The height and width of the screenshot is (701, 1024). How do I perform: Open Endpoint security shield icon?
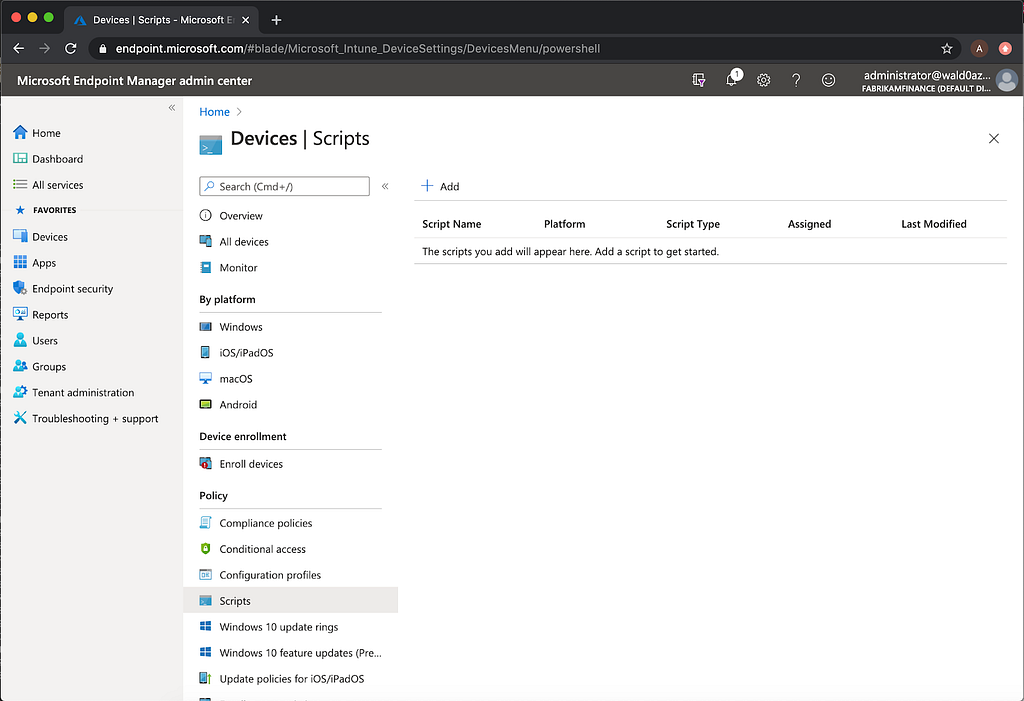click(x=20, y=288)
